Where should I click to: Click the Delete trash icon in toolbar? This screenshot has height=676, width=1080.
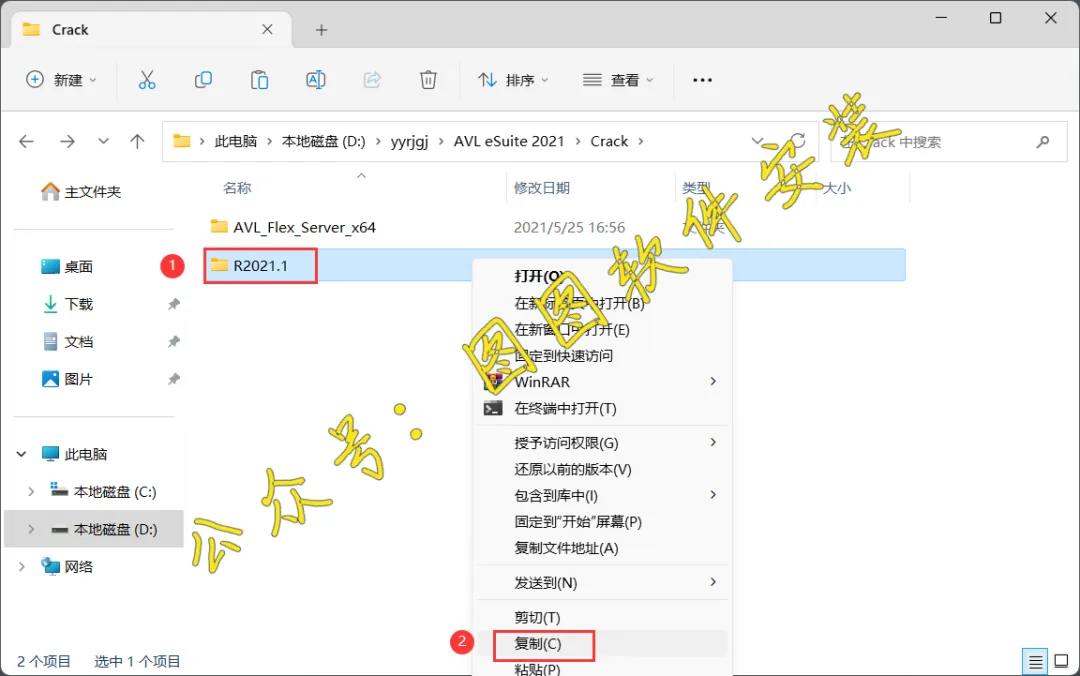[x=428, y=80]
